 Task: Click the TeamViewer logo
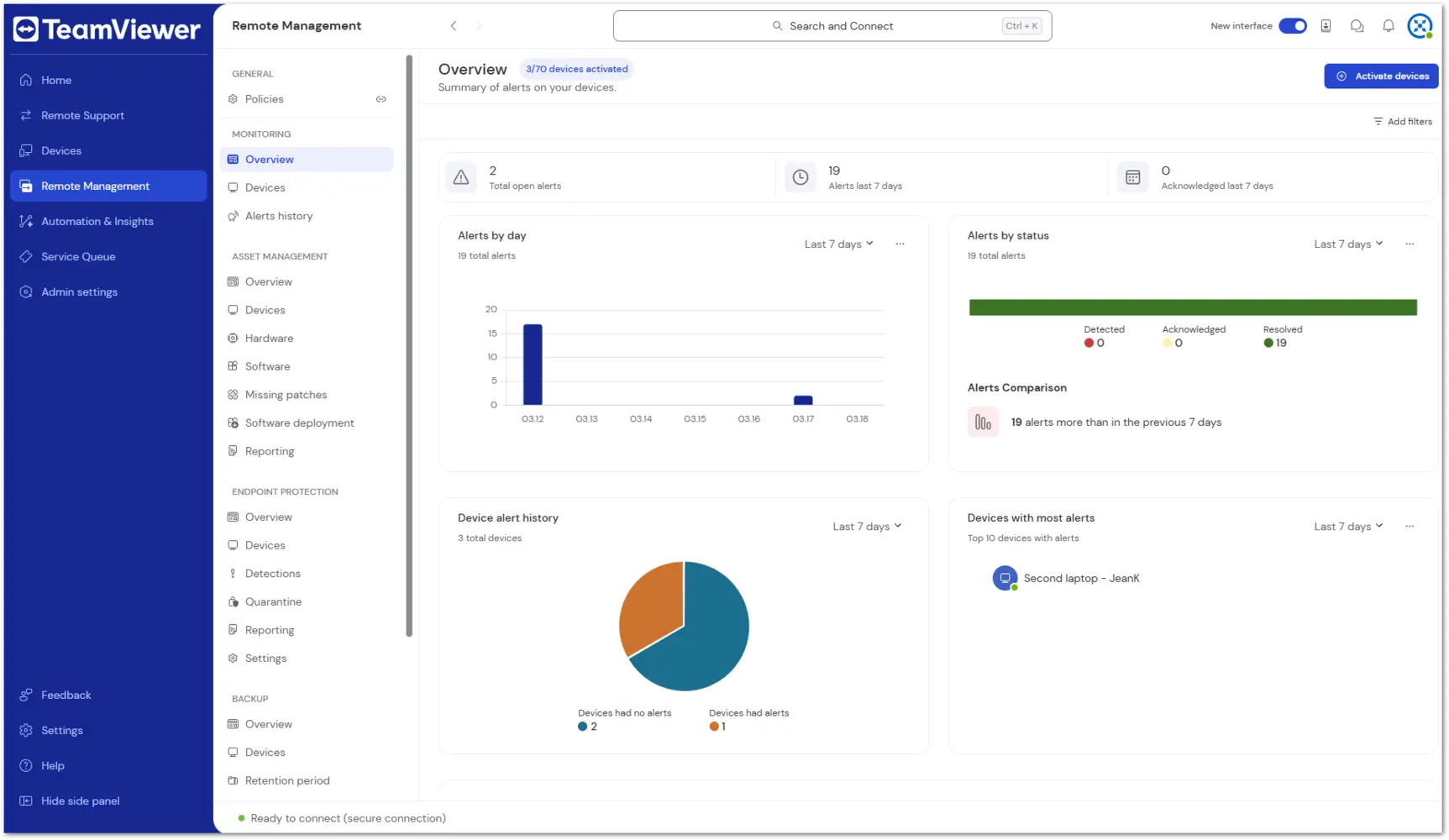pos(107,29)
